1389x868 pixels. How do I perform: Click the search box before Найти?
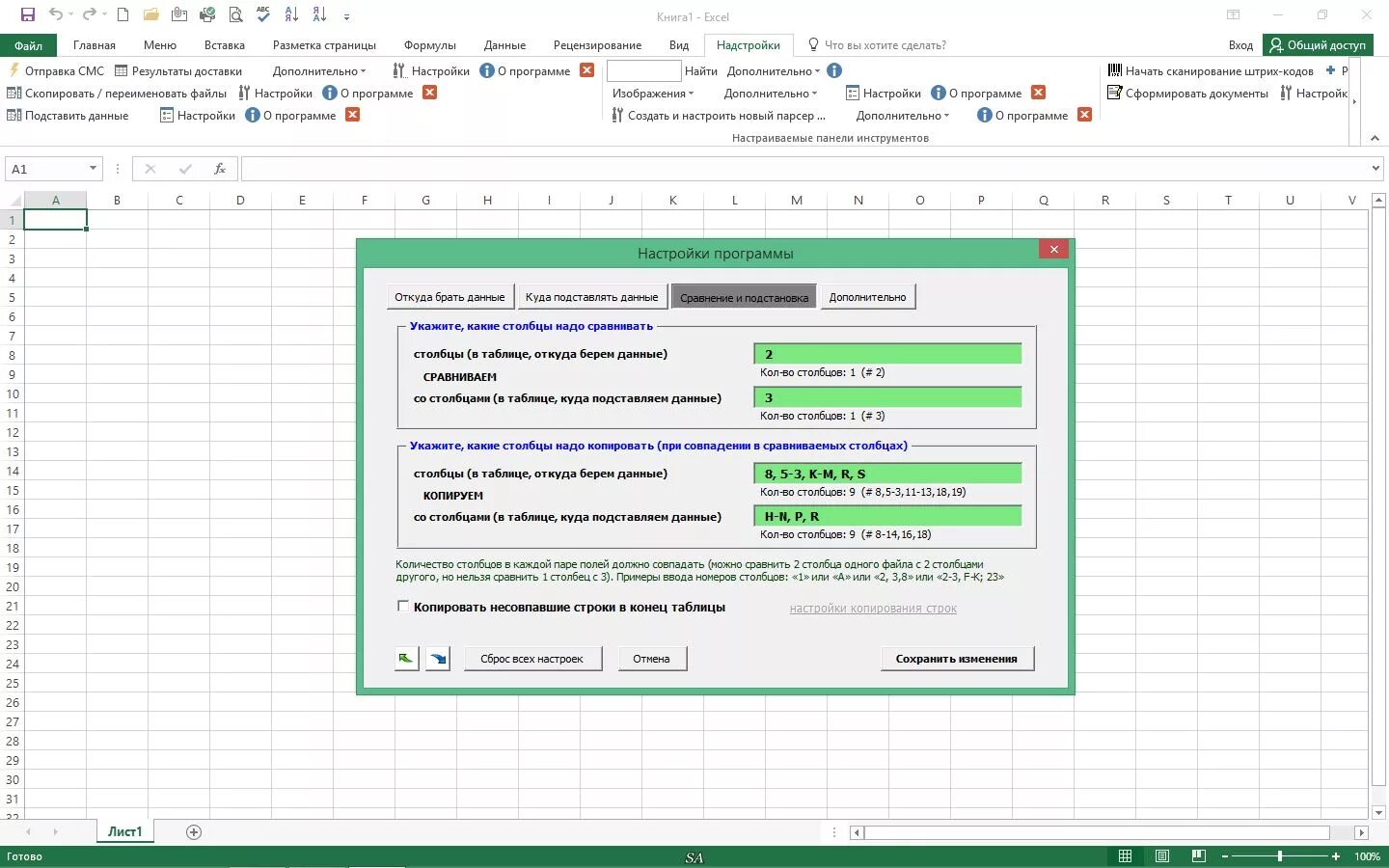click(643, 70)
